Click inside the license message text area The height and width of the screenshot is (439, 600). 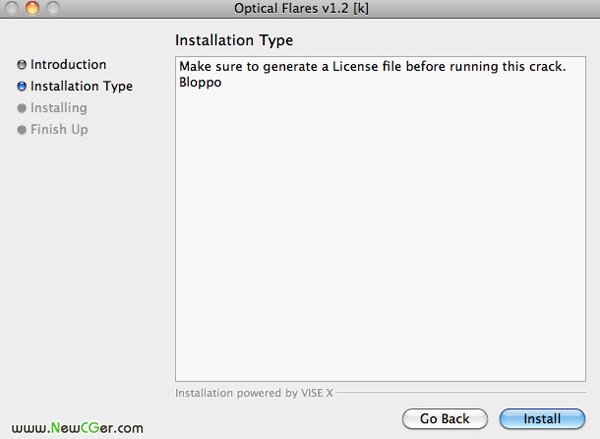point(380,219)
